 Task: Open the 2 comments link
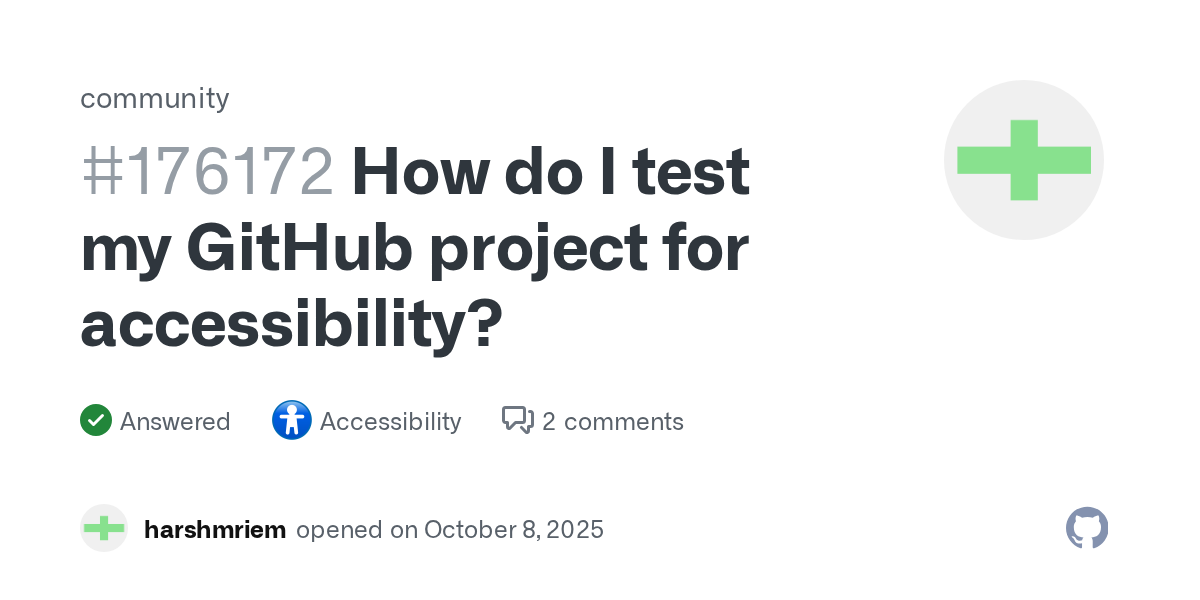point(612,421)
